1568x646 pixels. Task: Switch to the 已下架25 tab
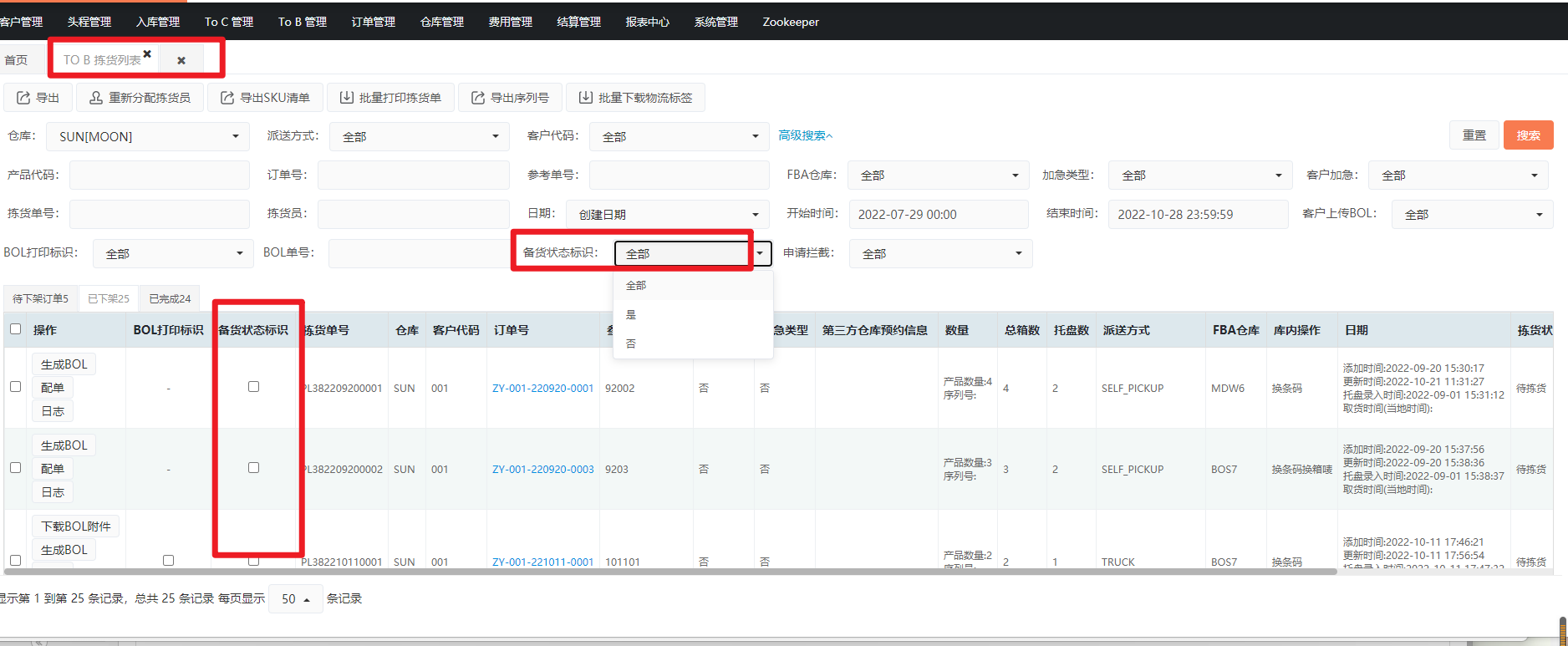click(109, 299)
